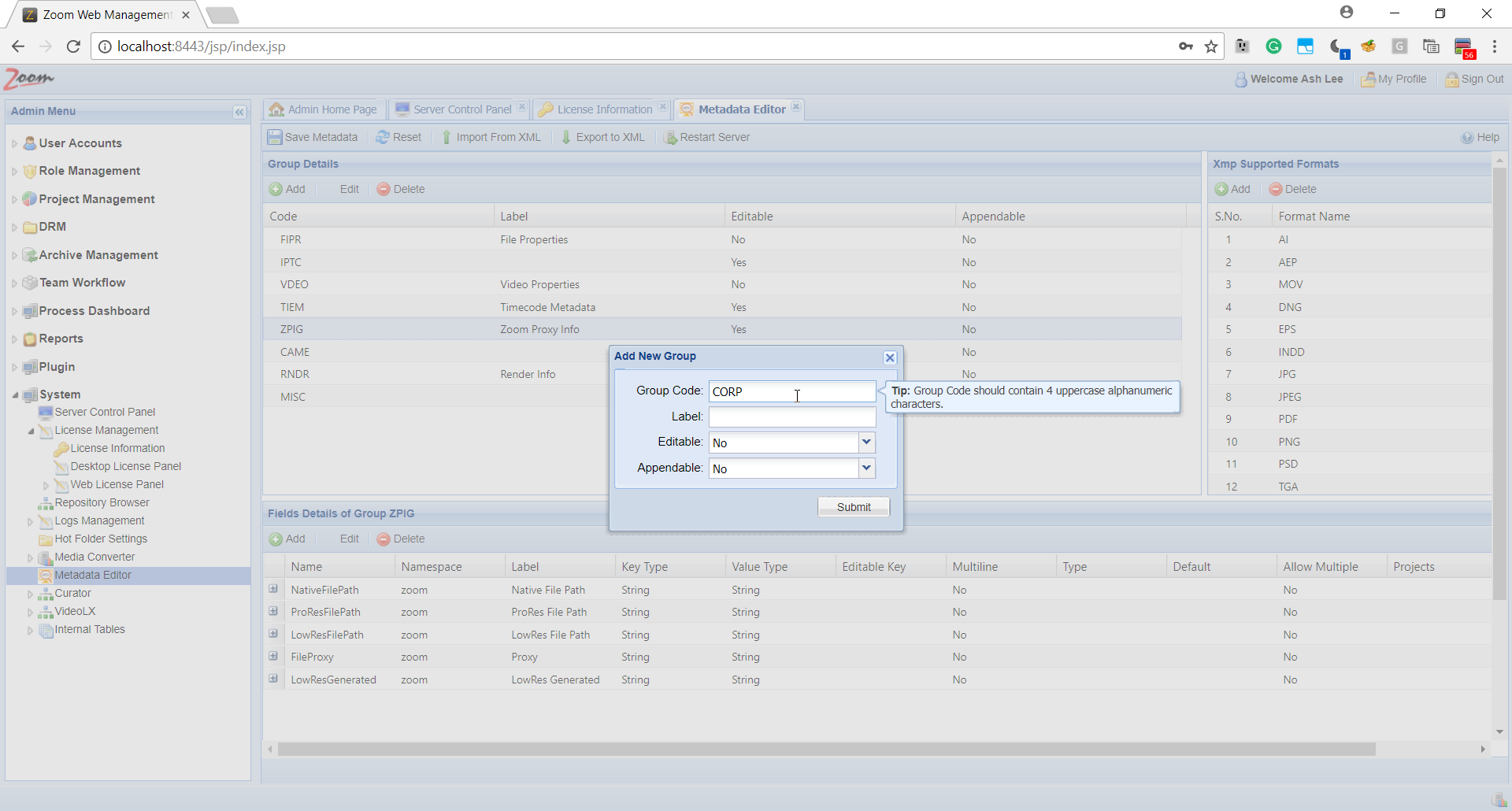Click Delete icon in Fields Details panel

tap(384, 539)
